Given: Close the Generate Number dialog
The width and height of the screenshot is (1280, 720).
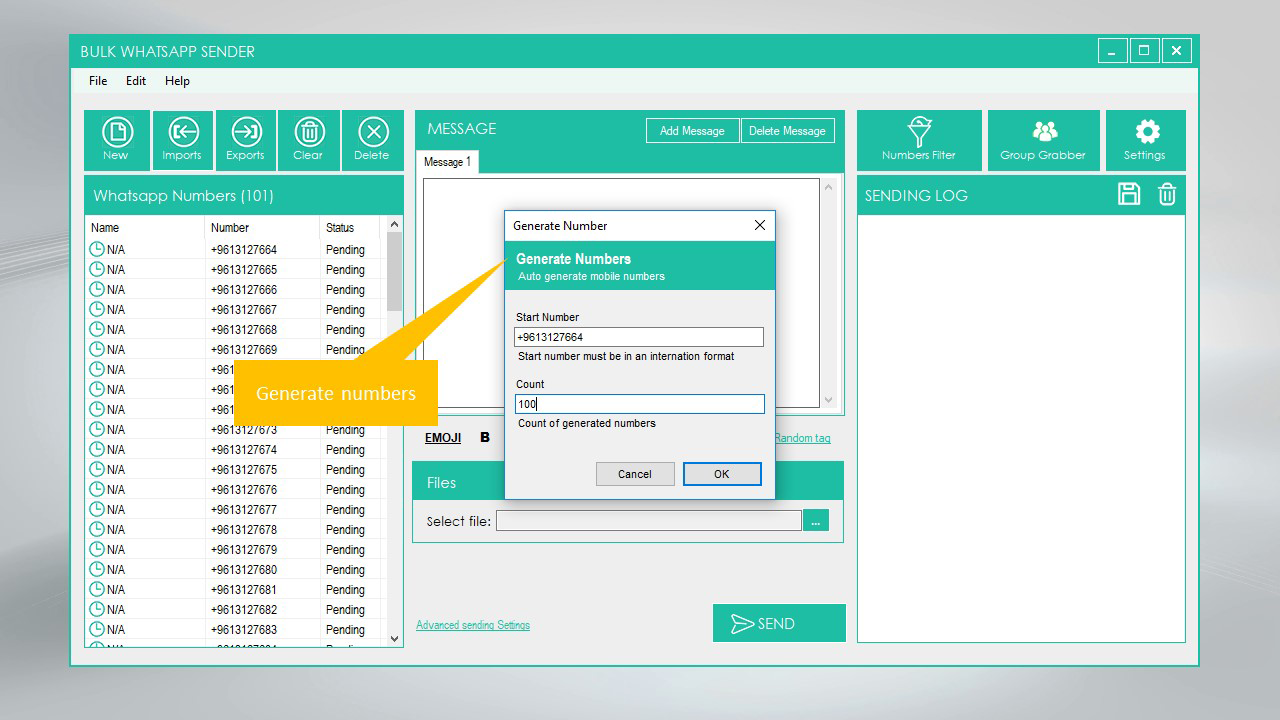Looking at the screenshot, I should pyautogui.click(x=760, y=225).
